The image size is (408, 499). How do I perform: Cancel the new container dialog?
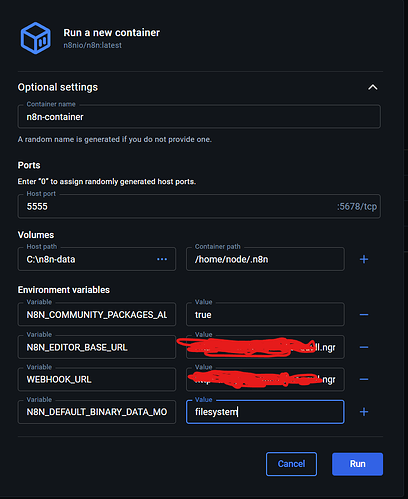click(291, 464)
